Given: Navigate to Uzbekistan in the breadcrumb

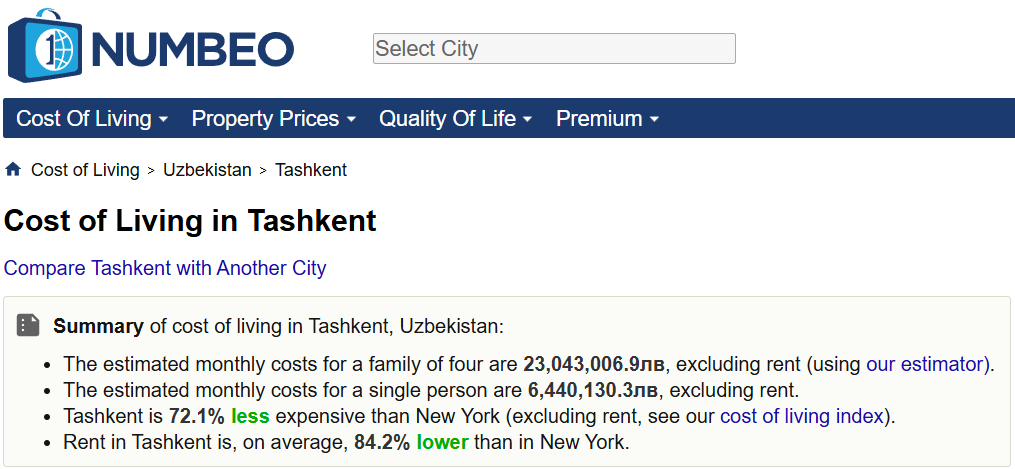Looking at the screenshot, I should [207, 170].
